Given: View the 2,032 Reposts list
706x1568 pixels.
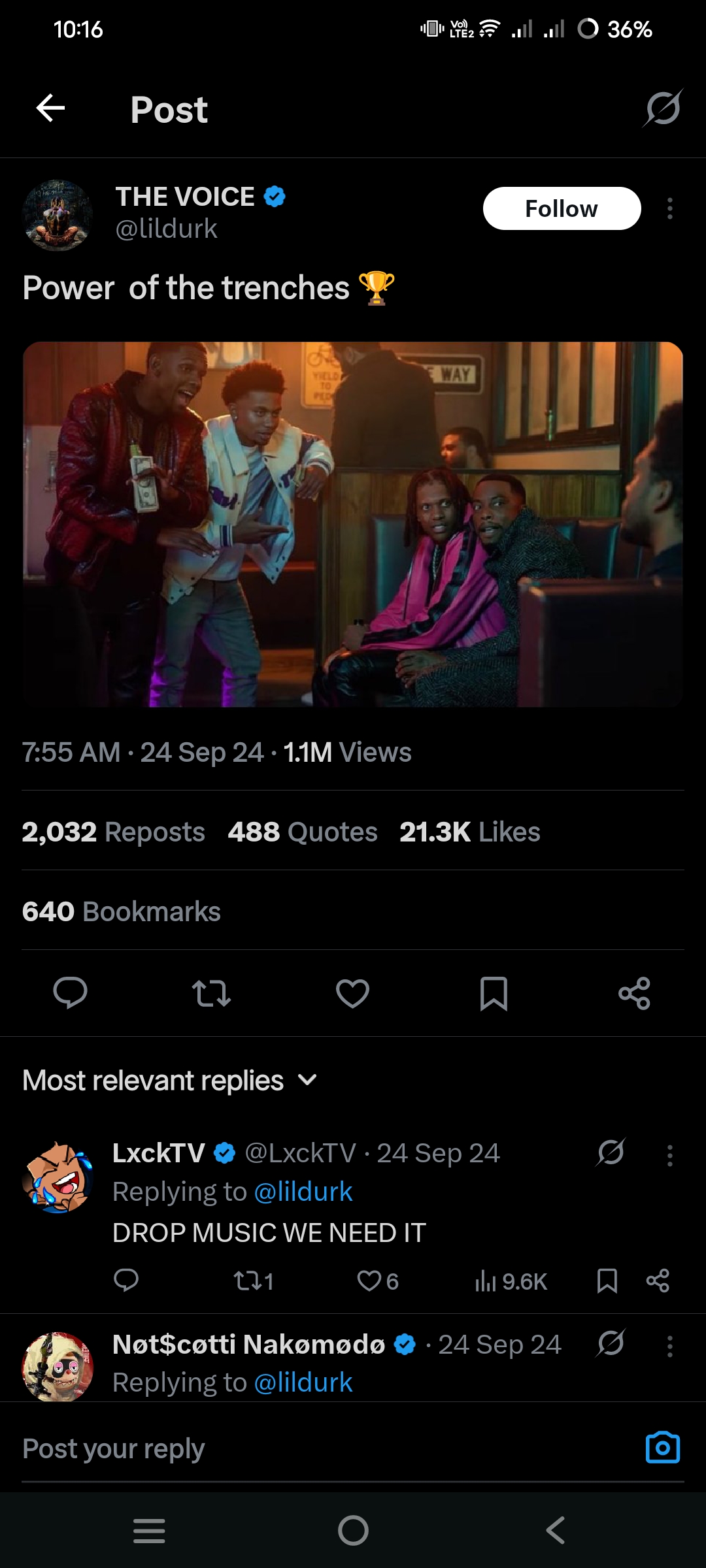Looking at the screenshot, I should pyautogui.click(x=113, y=832).
